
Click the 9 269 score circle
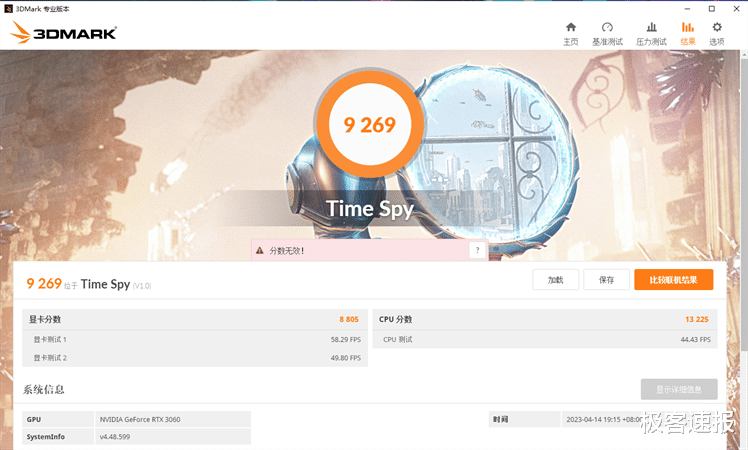click(x=370, y=125)
